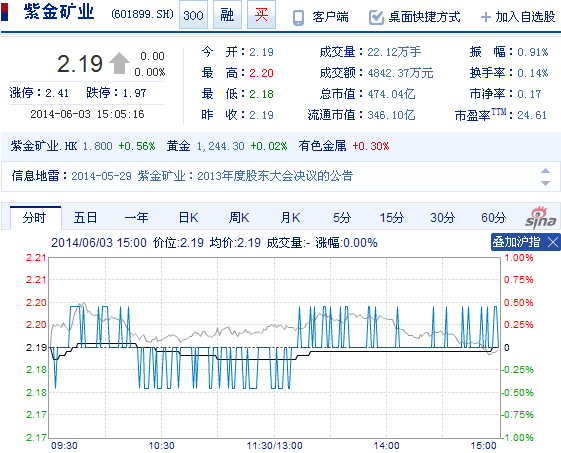Open the 2013年度股东大会决议的公告 announcement link
The width and height of the screenshot is (561, 453).
tap(275, 176)
